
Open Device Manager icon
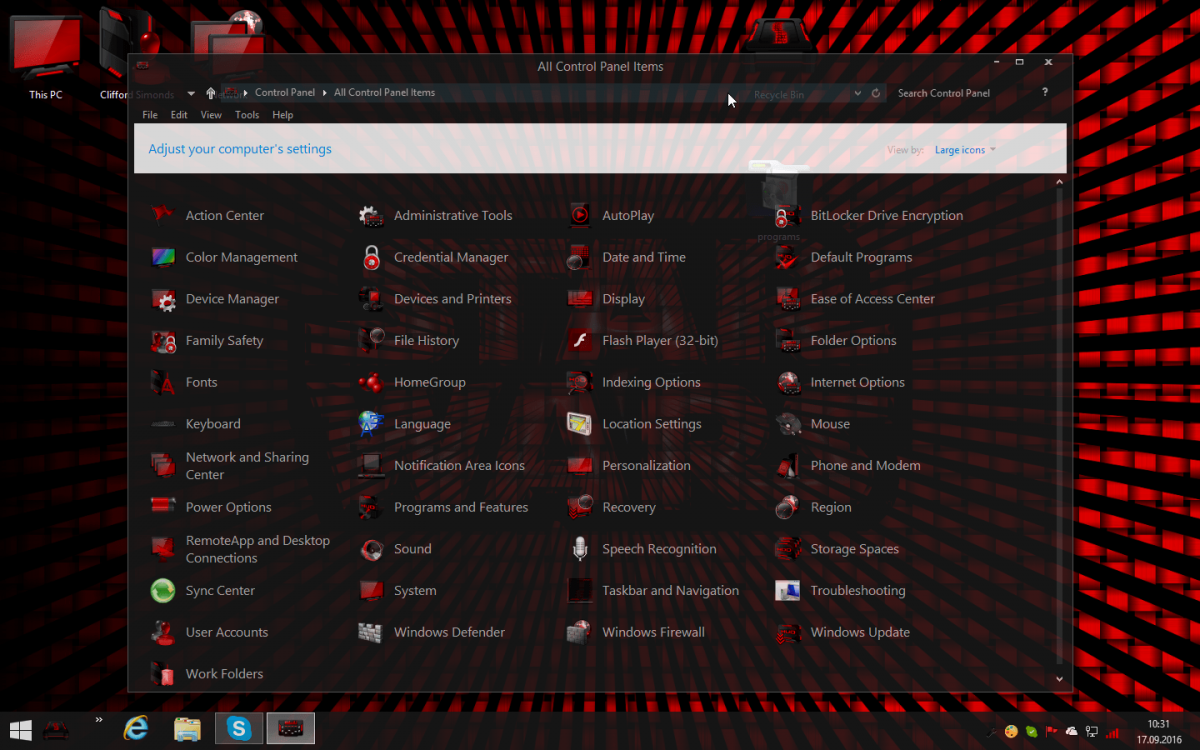163,299
